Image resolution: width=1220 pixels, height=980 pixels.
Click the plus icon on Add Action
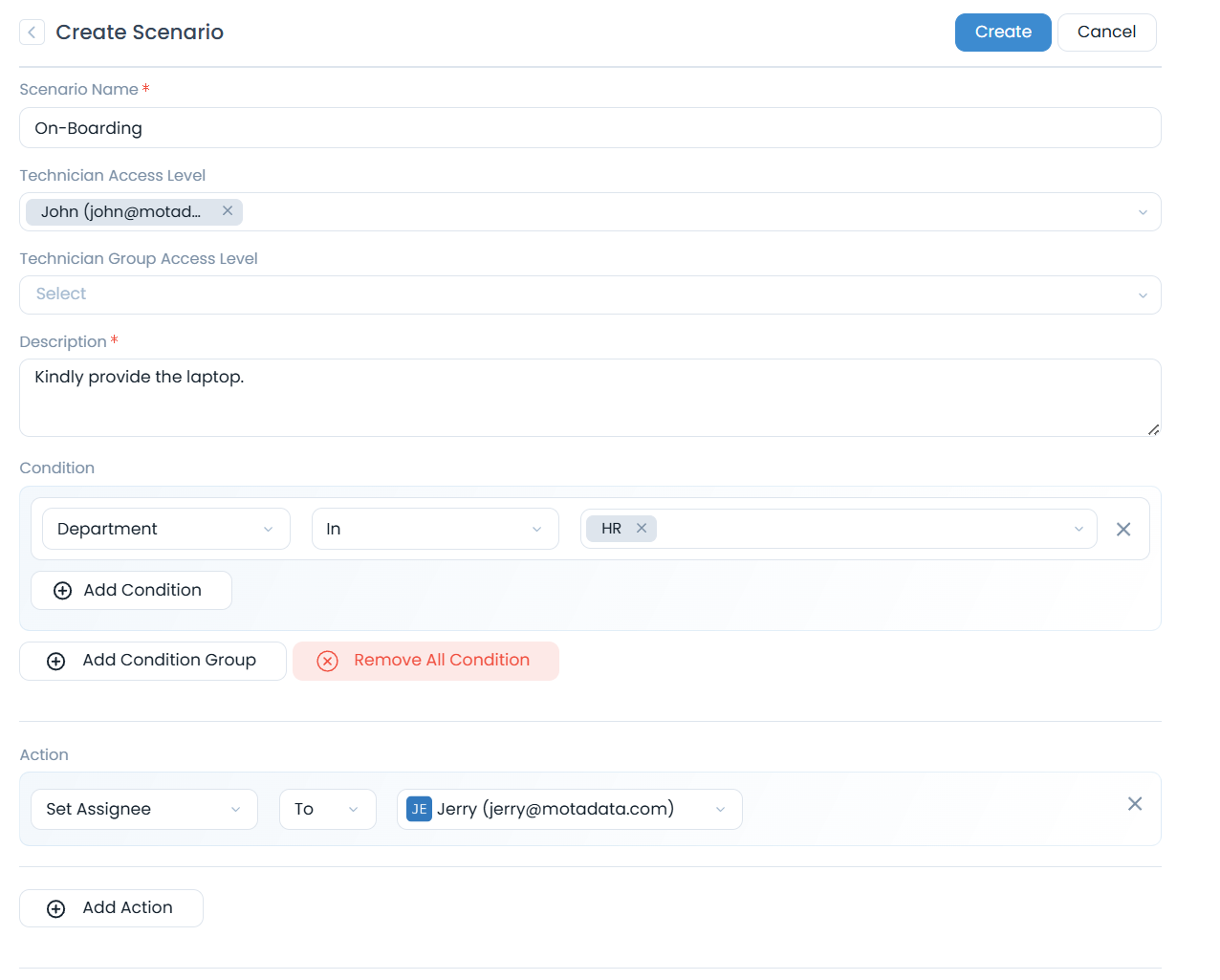55,908
